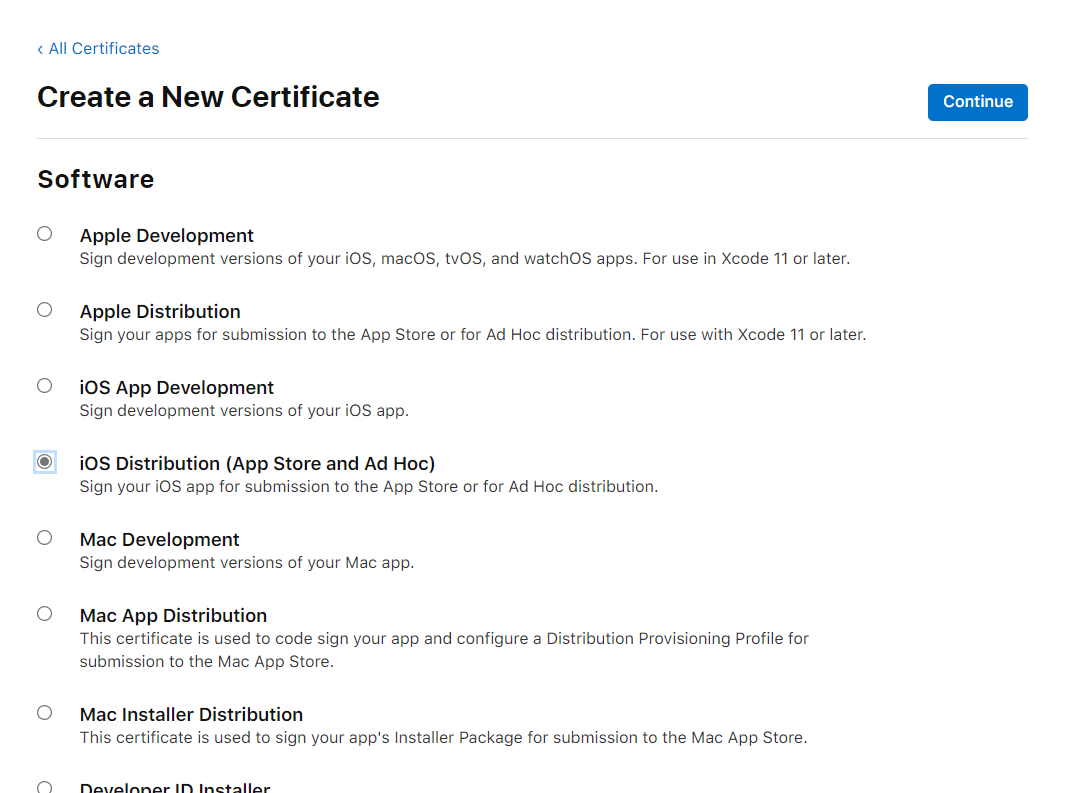1092x793 pixels.
Task: Go back to All Certificates
Action: coord(98,48)
